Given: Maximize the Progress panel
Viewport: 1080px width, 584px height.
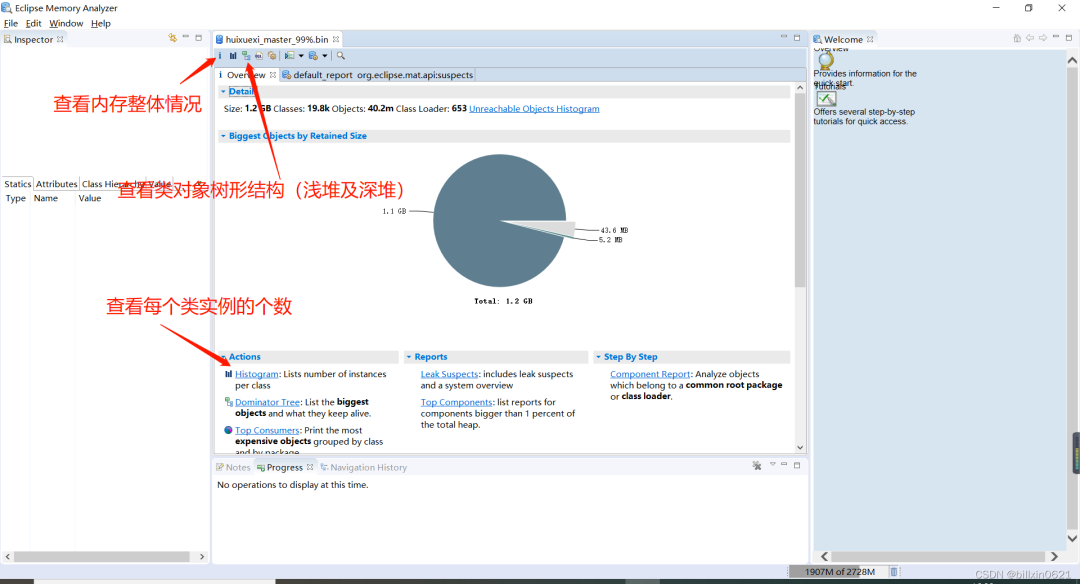Looking at the screenshot, I should (x=797, y=466).
